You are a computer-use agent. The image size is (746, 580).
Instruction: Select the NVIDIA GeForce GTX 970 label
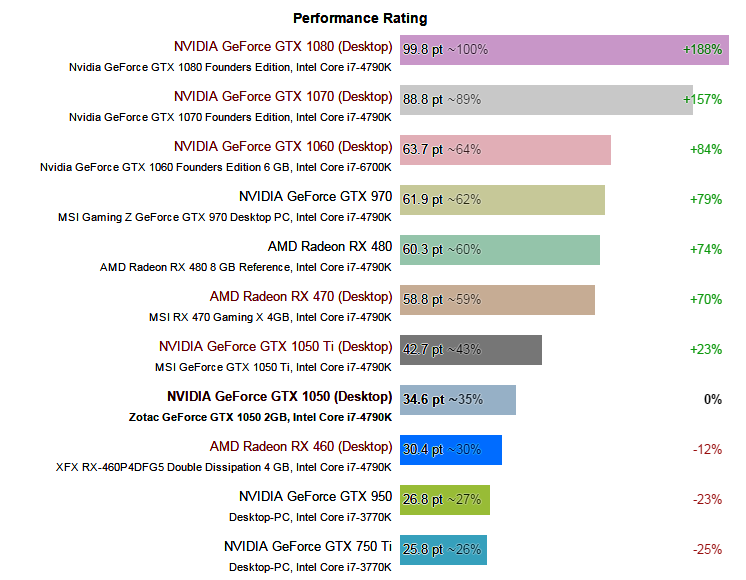point(315,197)
